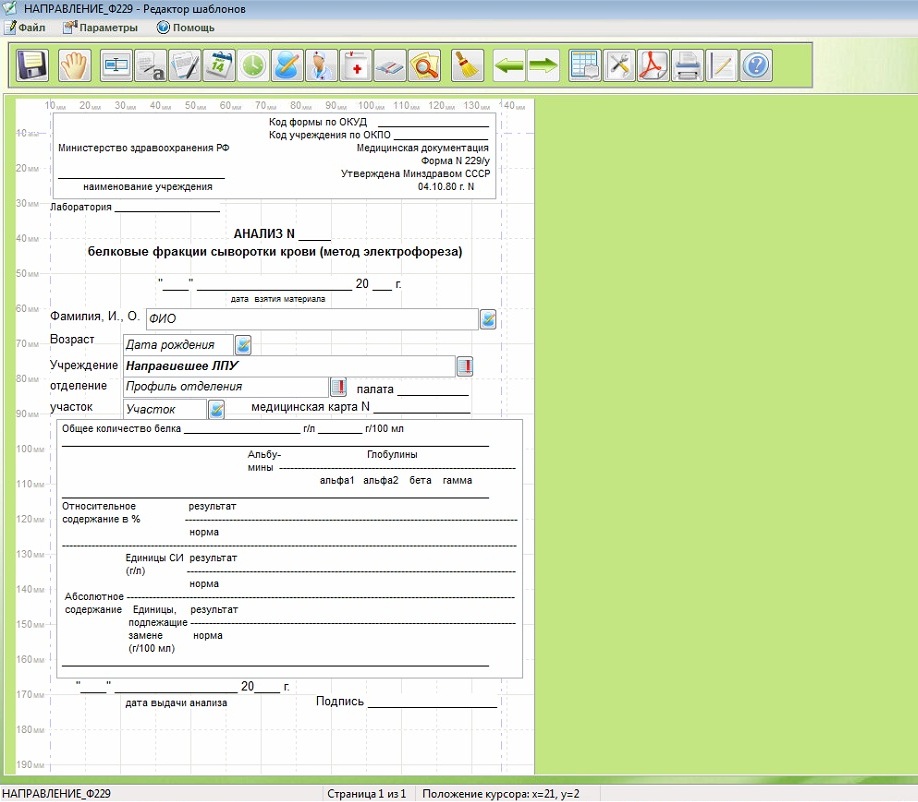The height and width of the screenshot is (802, 918).
Task: Click the Направившее ЛПУ field
Action: coord(289,366)
